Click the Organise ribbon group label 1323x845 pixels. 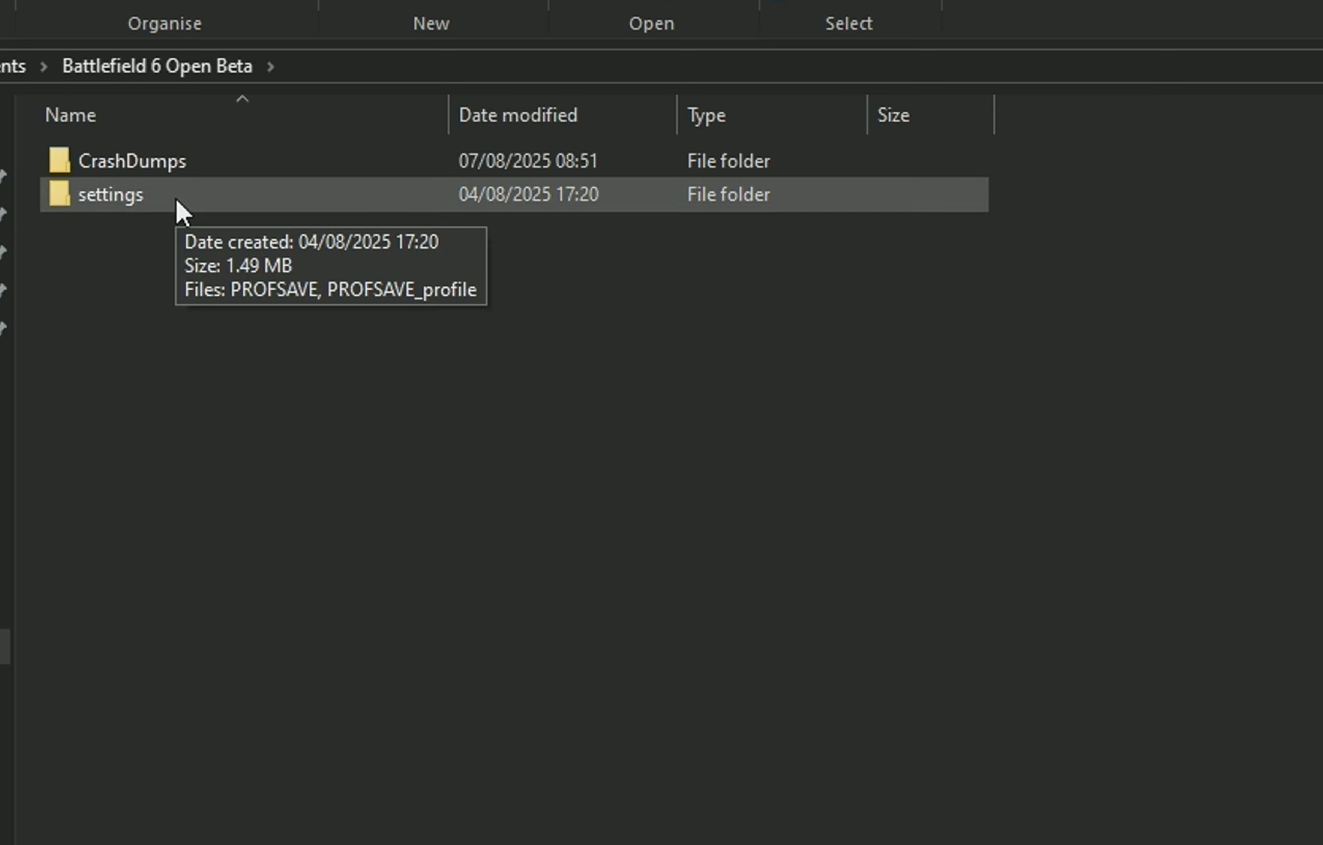click(164, 23)
